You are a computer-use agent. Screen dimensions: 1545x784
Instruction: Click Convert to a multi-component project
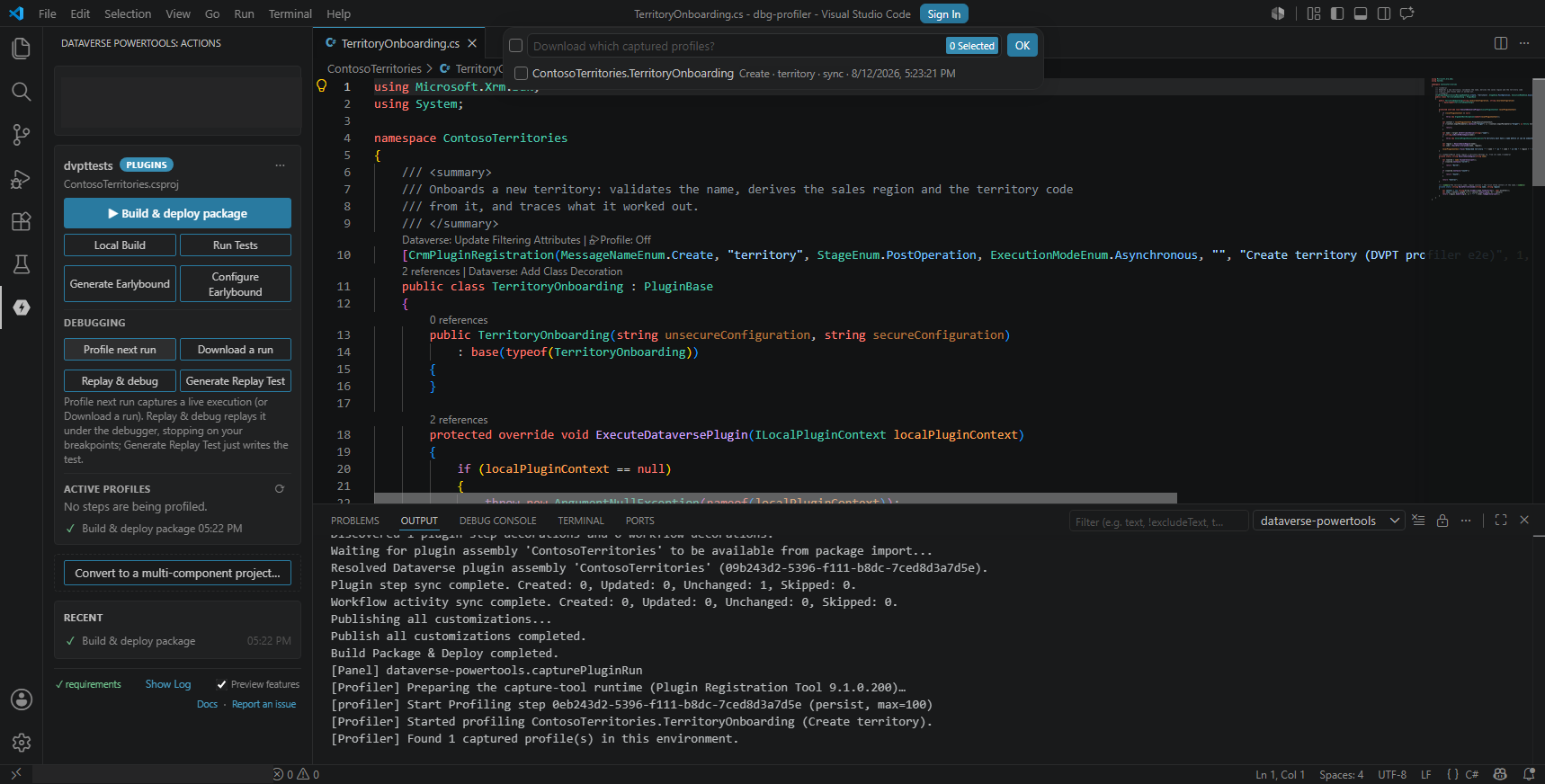[177, 573]
